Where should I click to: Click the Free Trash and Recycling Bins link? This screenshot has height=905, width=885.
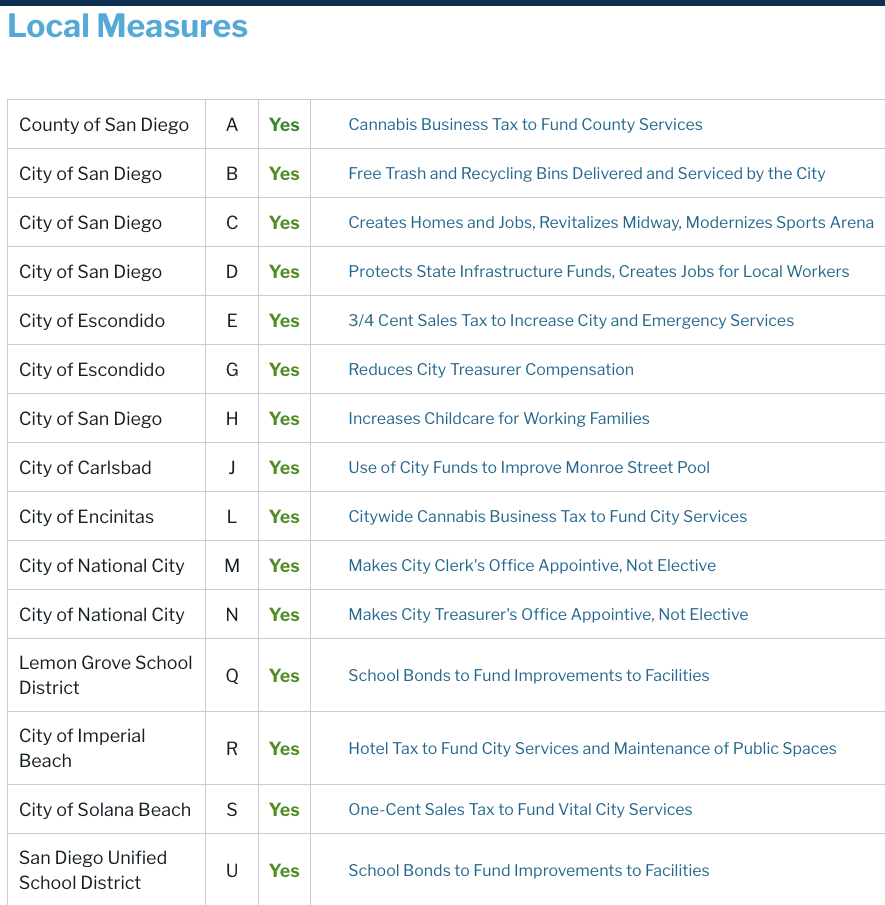[586, 174]
